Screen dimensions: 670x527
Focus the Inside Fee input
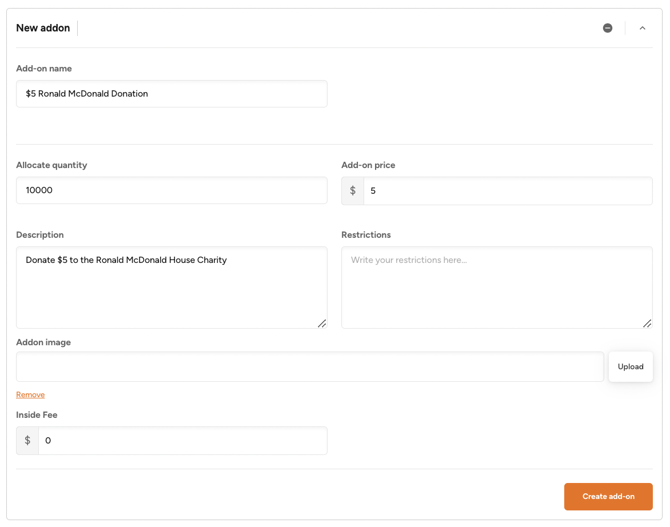[182, 441]
